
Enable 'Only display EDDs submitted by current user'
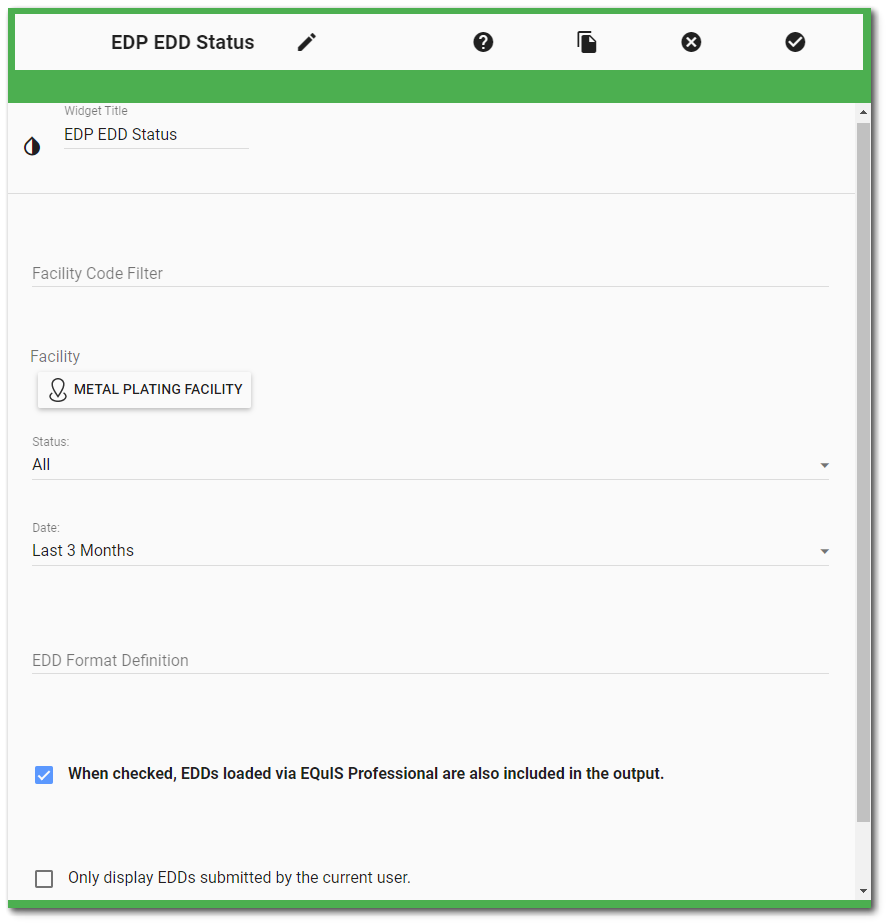pos(44,878)
